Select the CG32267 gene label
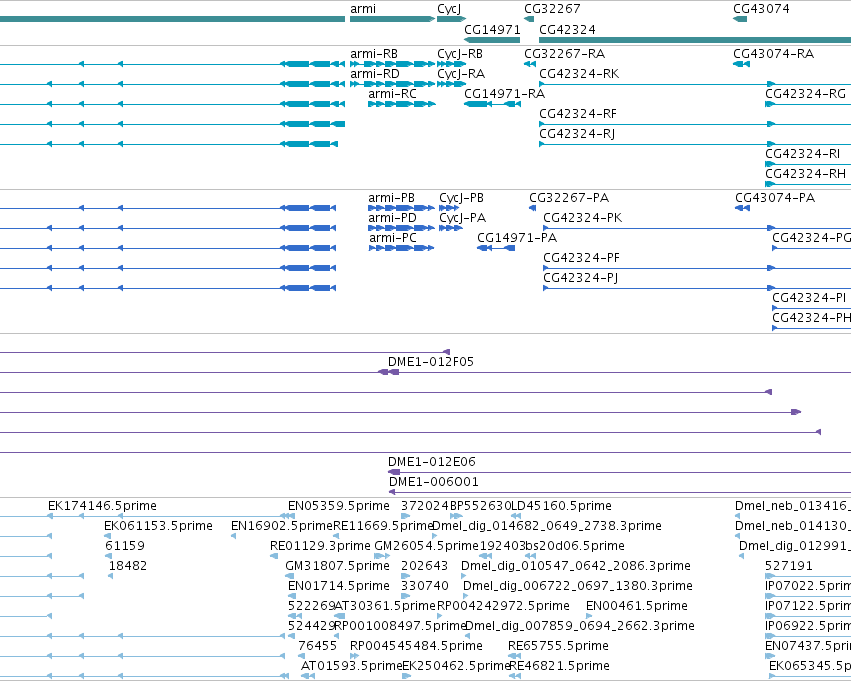Screen dimensions: 851x681 click(552, 9)
